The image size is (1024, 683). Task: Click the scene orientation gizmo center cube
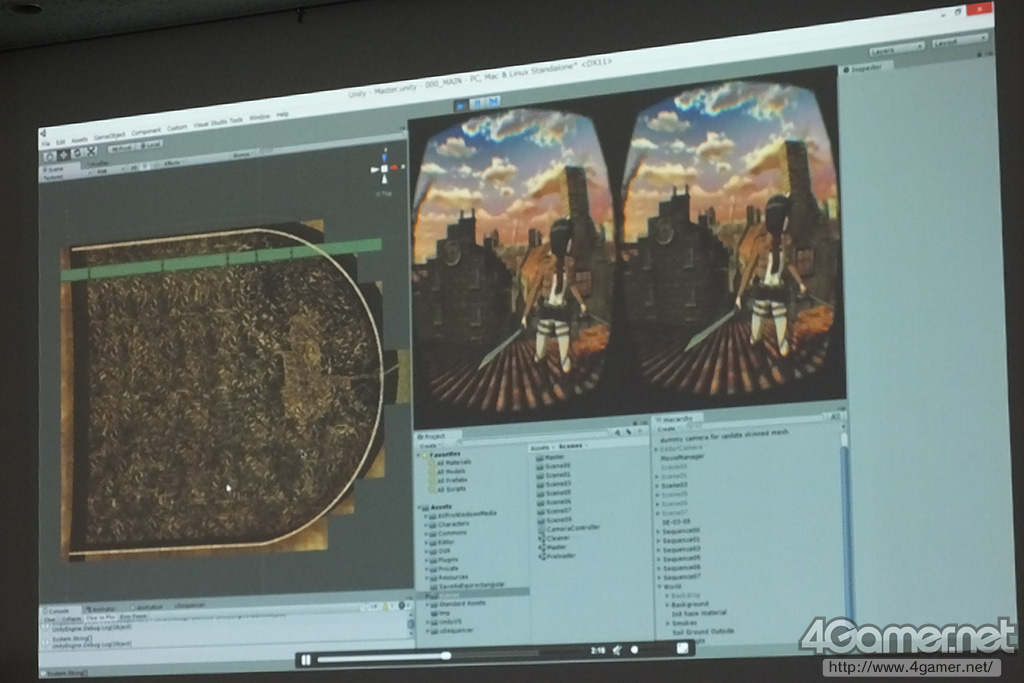(x=385, y=168)
